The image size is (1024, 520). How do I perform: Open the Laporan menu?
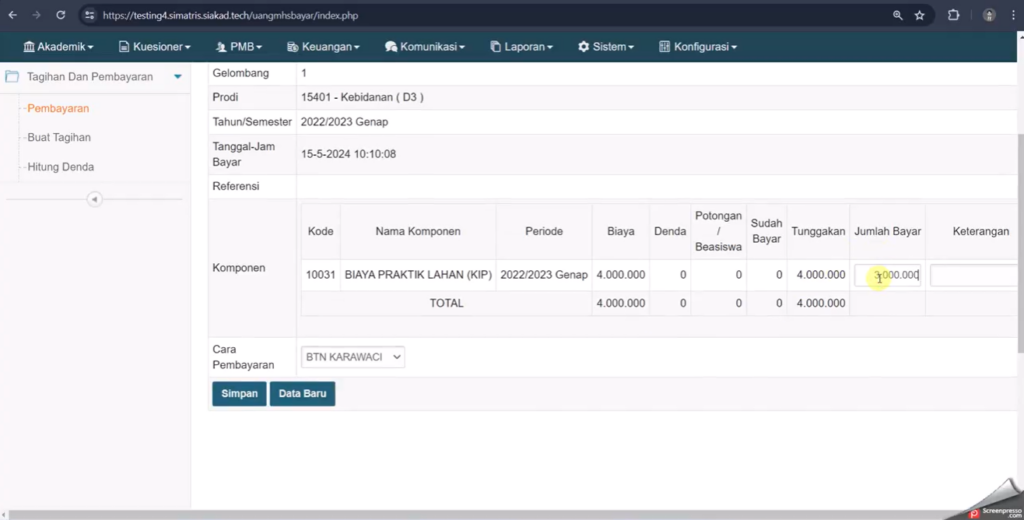[x=521, y=47]
